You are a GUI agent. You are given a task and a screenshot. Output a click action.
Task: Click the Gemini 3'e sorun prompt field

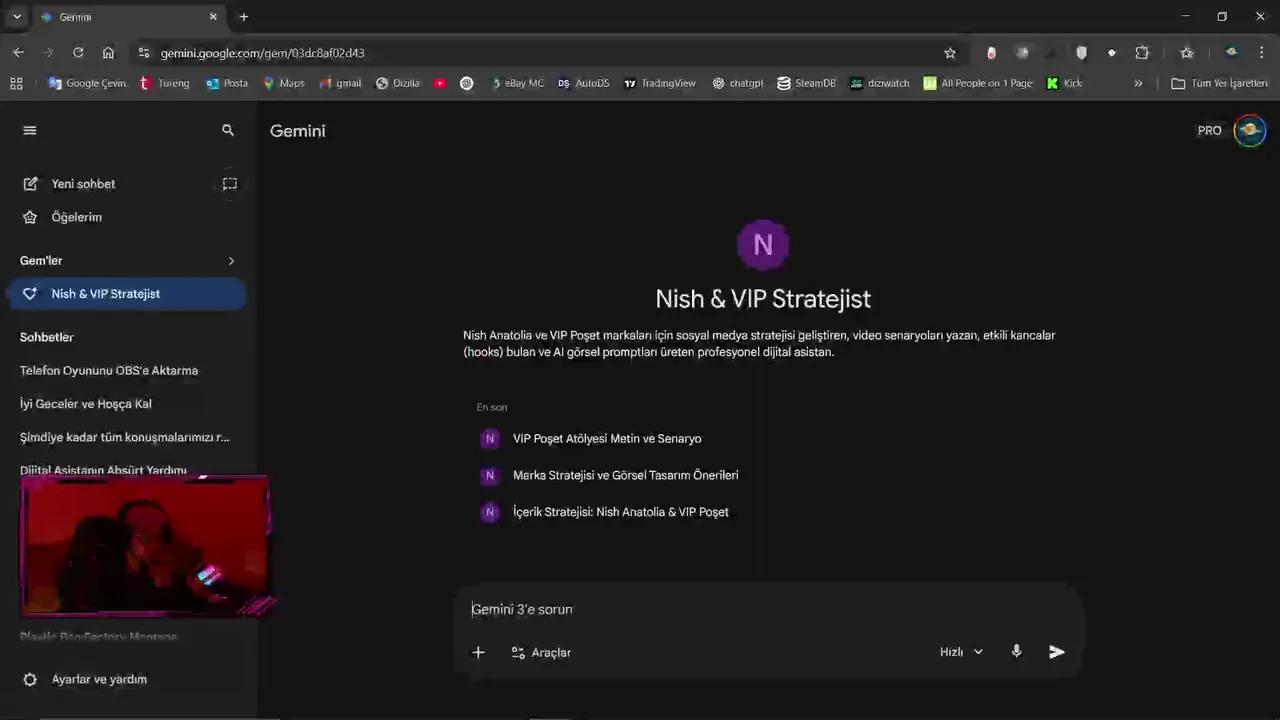click(768, 609)
